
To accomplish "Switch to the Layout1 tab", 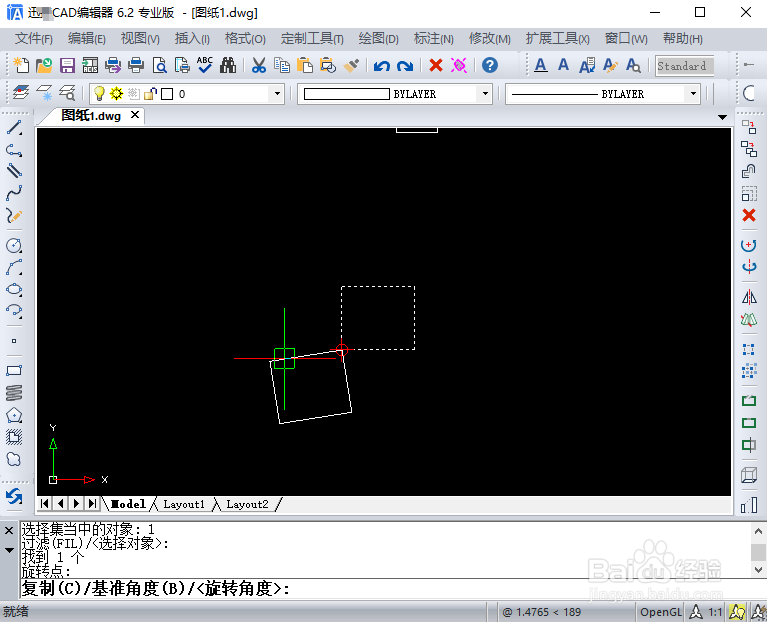I will [x=184, y=504].
